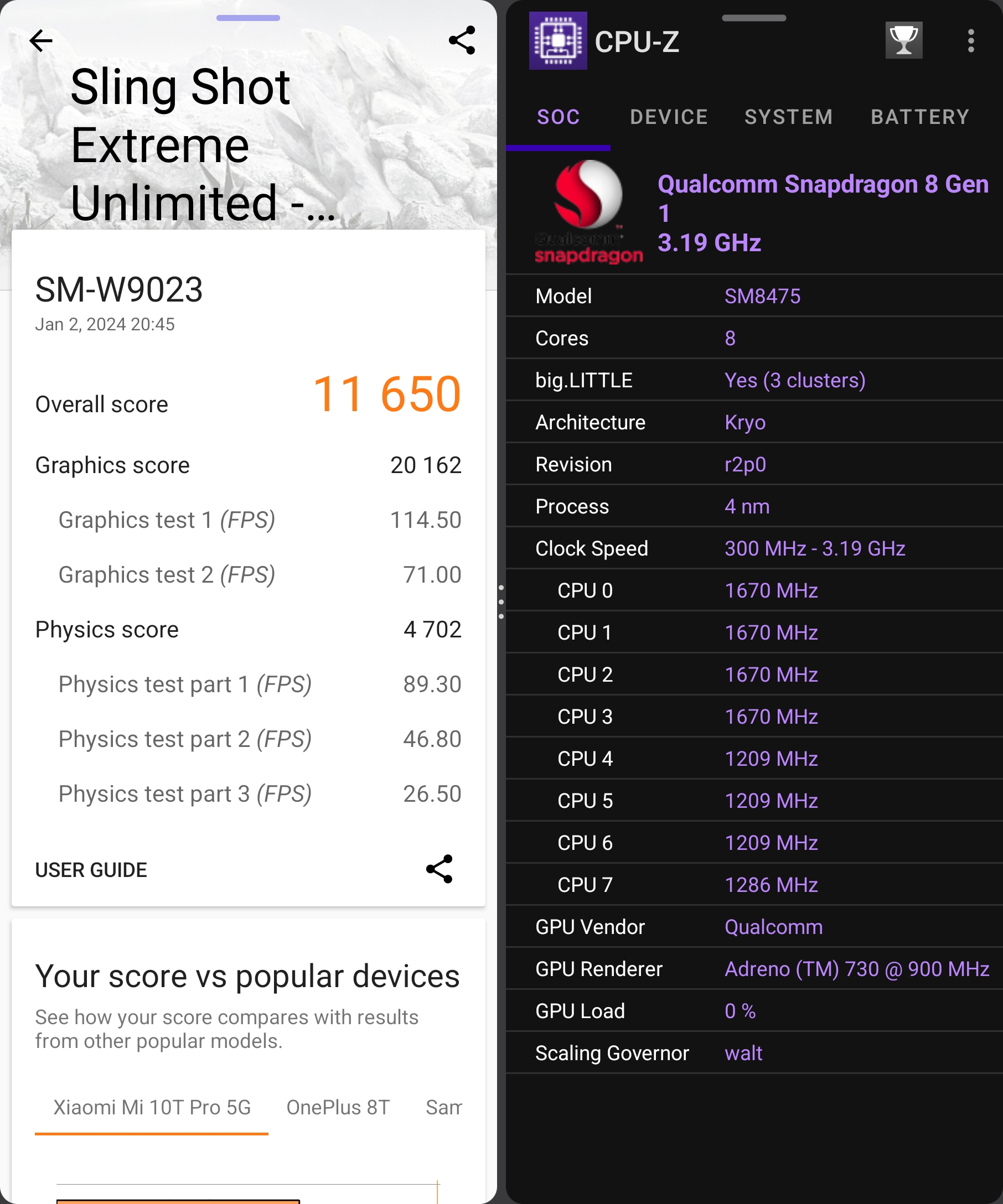This screenshot has width=1003, height=1204.
Task: Select the Xiaomi Mi 10T Pro 5G tab
Action: 152,1107
